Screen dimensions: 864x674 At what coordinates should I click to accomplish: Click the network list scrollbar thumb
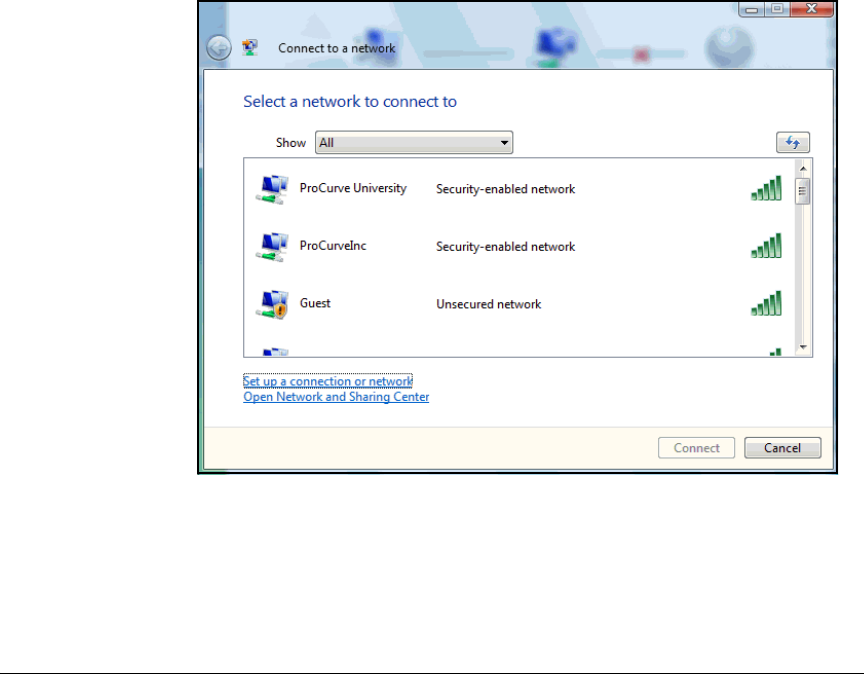803,191
